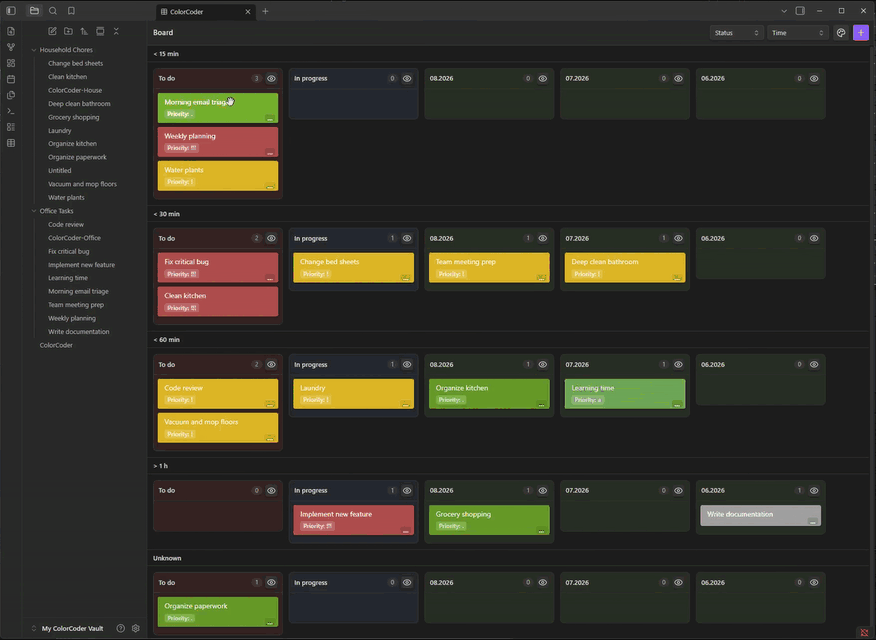Click the auto-reveal current file icon
The height and width of the screenshot is (640, 876).
(x=100, y=31)
